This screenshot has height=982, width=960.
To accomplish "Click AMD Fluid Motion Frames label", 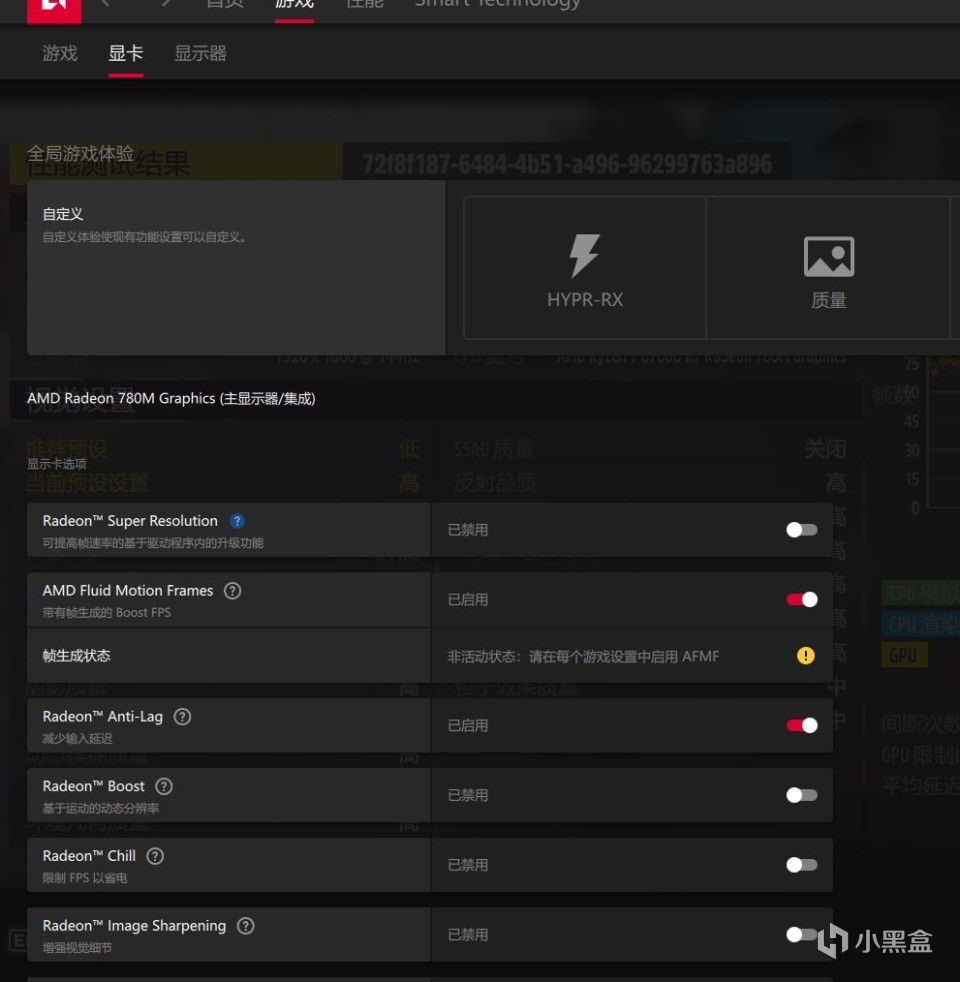I will point(128,591).
